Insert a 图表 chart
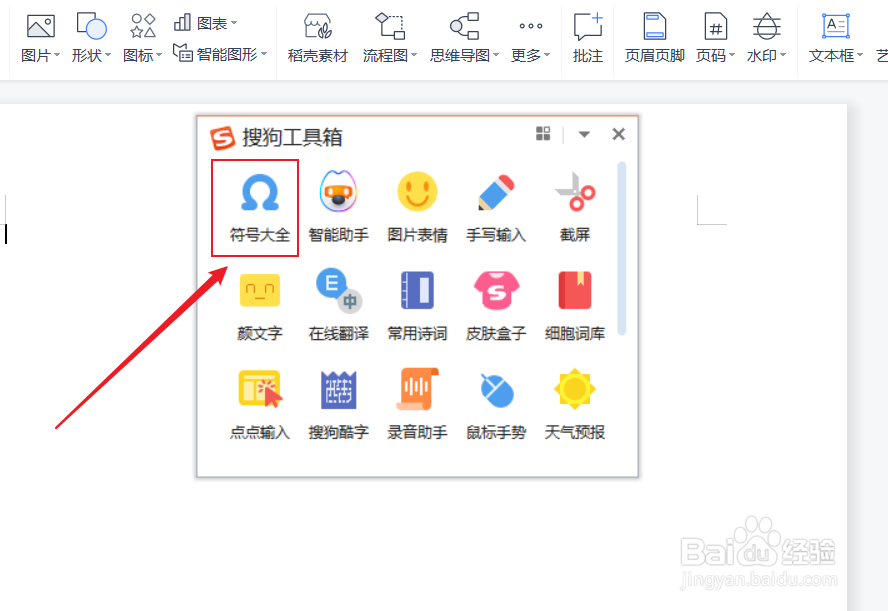The width and height of the screenshot is (888, 611). [206, 23]
